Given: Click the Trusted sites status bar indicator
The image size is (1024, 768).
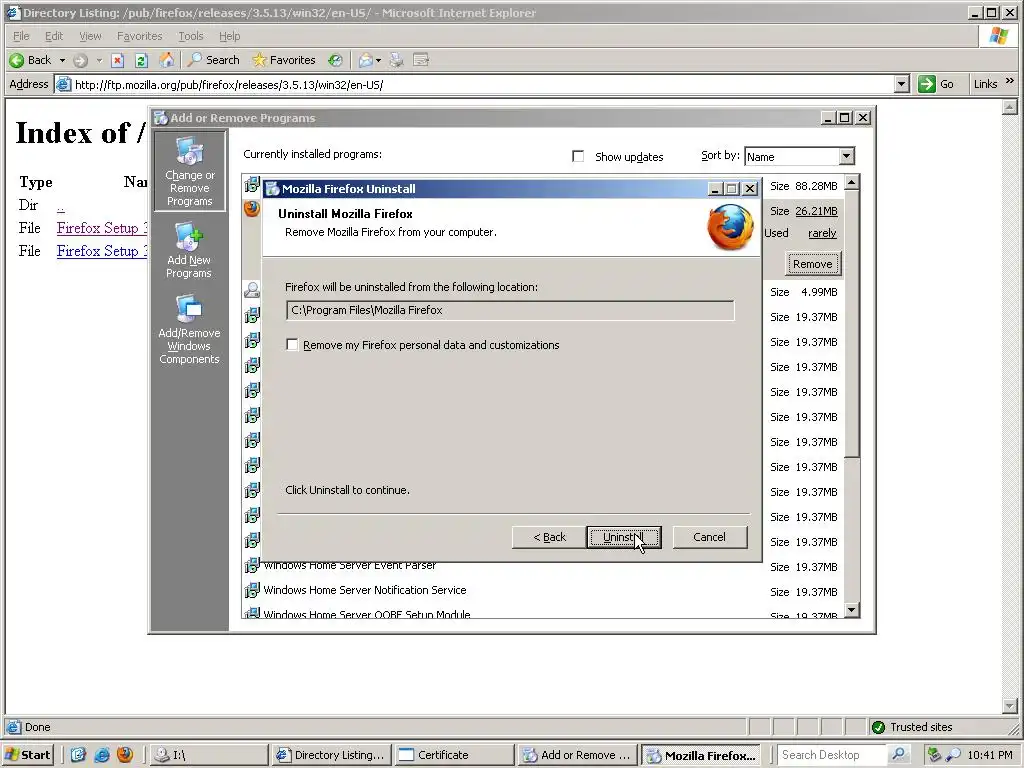Looking at the screenshot, I should coord(912,727).
